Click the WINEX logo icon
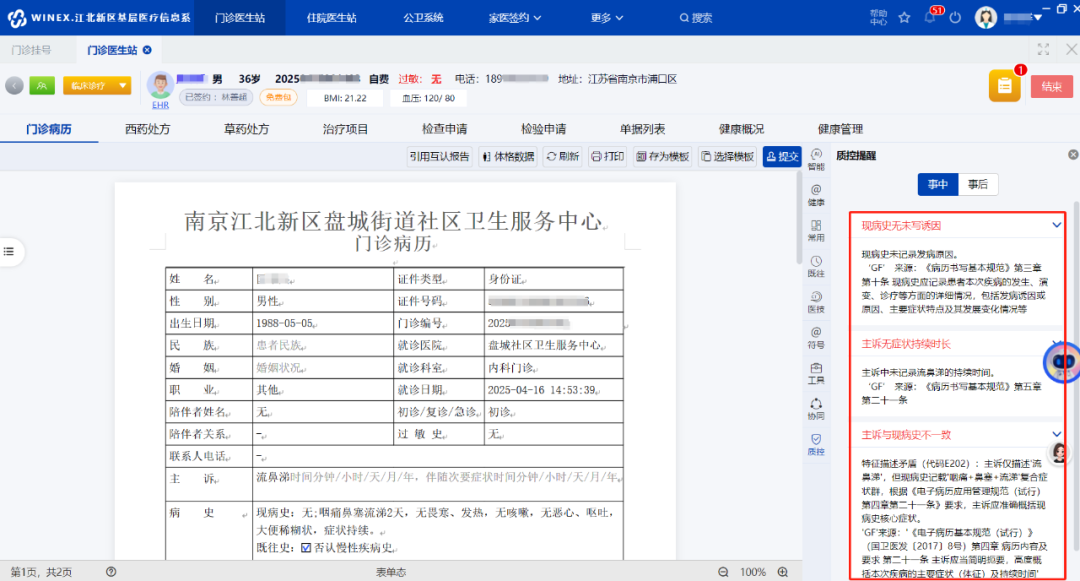Screen dimensions: 1080x581 coord(17,18)
